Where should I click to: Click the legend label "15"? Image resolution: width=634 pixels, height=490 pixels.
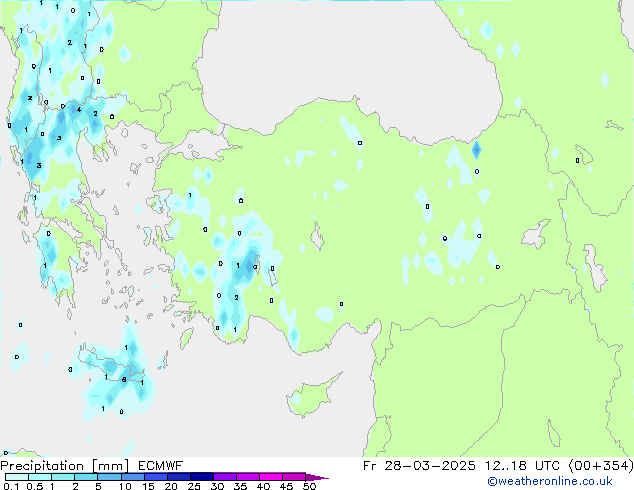[148, 486]
